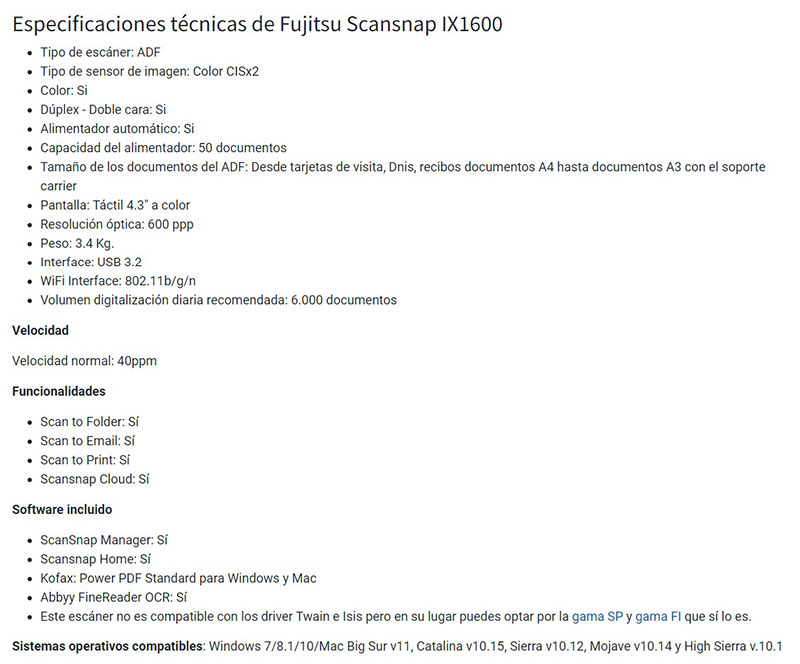Click the "ScanSnap Manager: Sí" list item
The image size is (800, 664).
click(104, 540)
